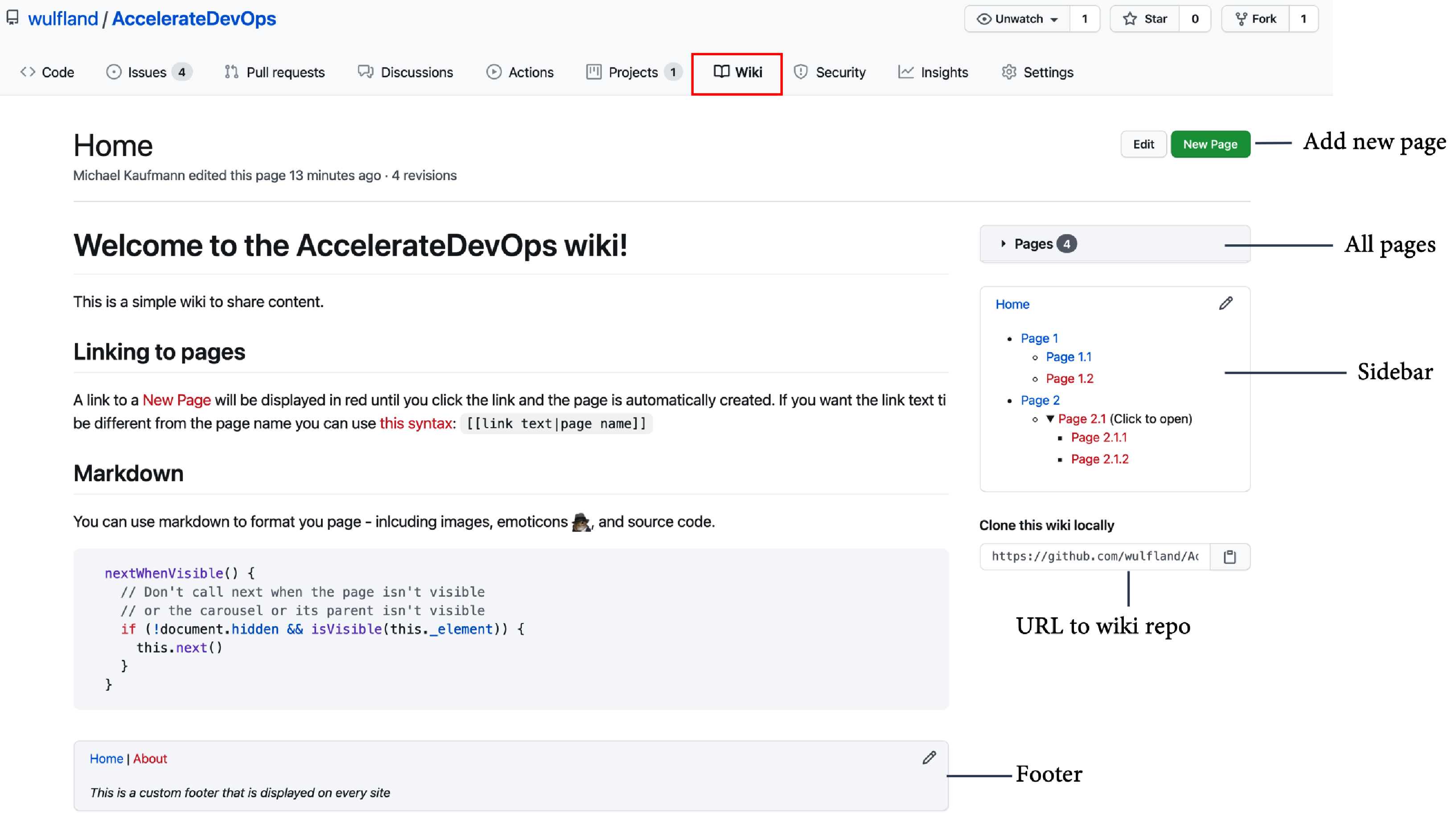Screen dimensions: 1456x816
Task: Open Page 2.1.2 link
Action: point(1099,459)
